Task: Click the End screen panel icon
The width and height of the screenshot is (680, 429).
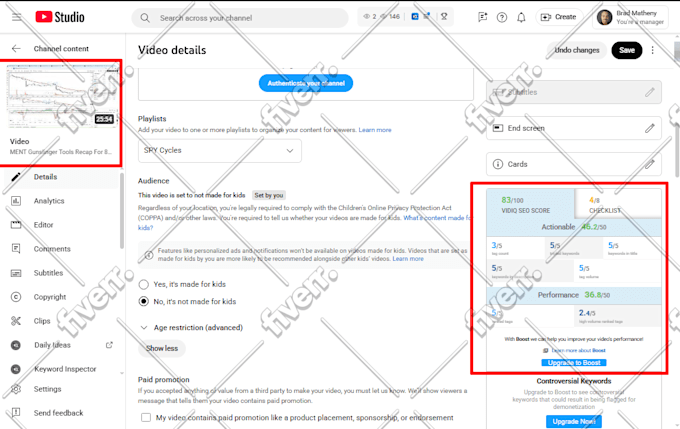Action: (x=498, y=128)
